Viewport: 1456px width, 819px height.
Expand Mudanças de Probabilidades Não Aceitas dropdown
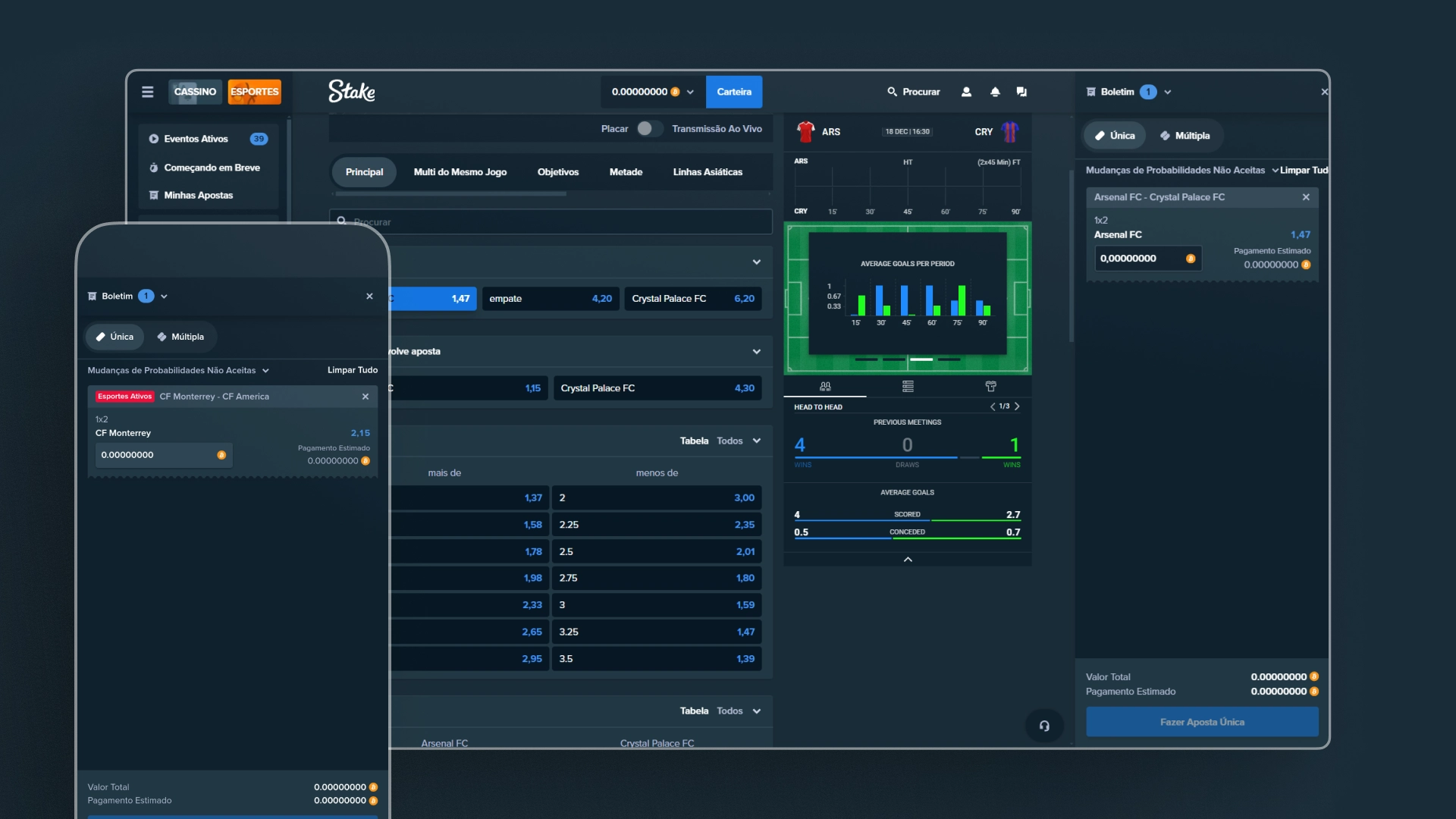click(1181, 170)
